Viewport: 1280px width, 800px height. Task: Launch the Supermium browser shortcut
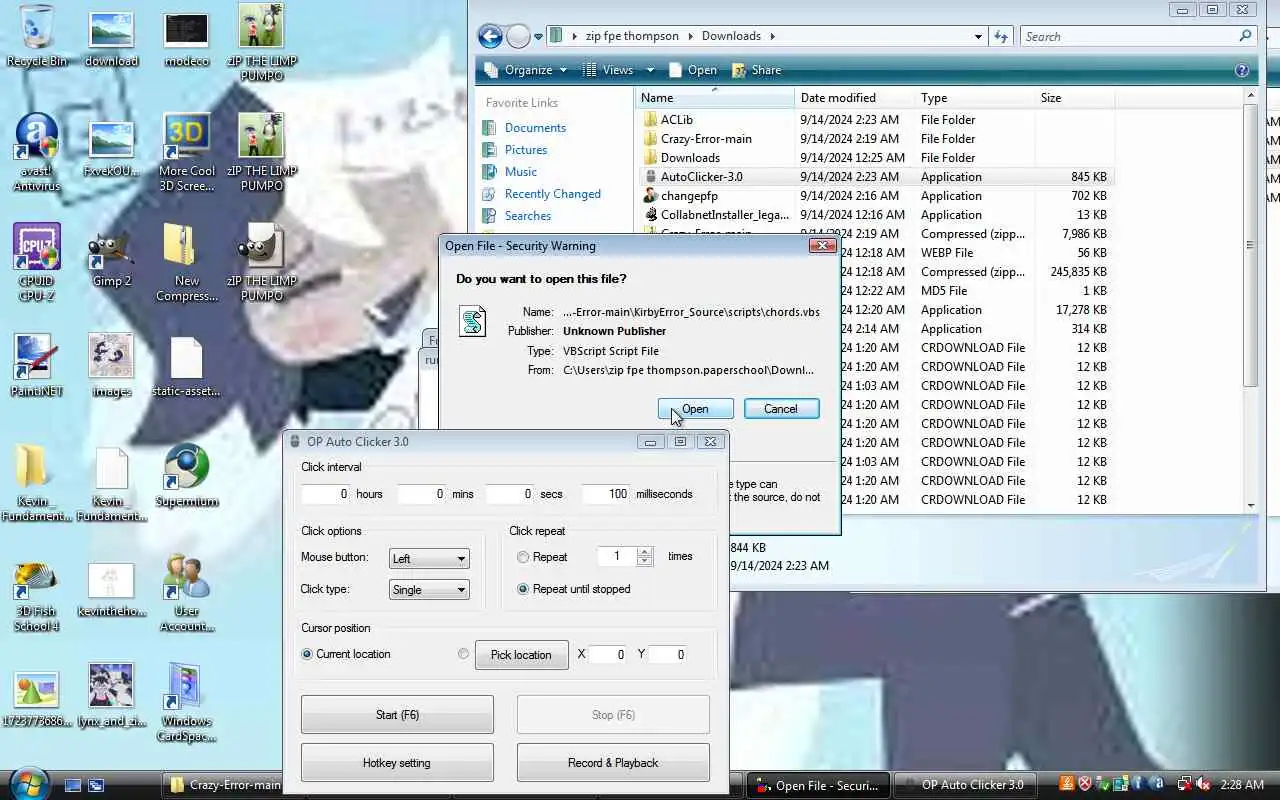[186, 475]
